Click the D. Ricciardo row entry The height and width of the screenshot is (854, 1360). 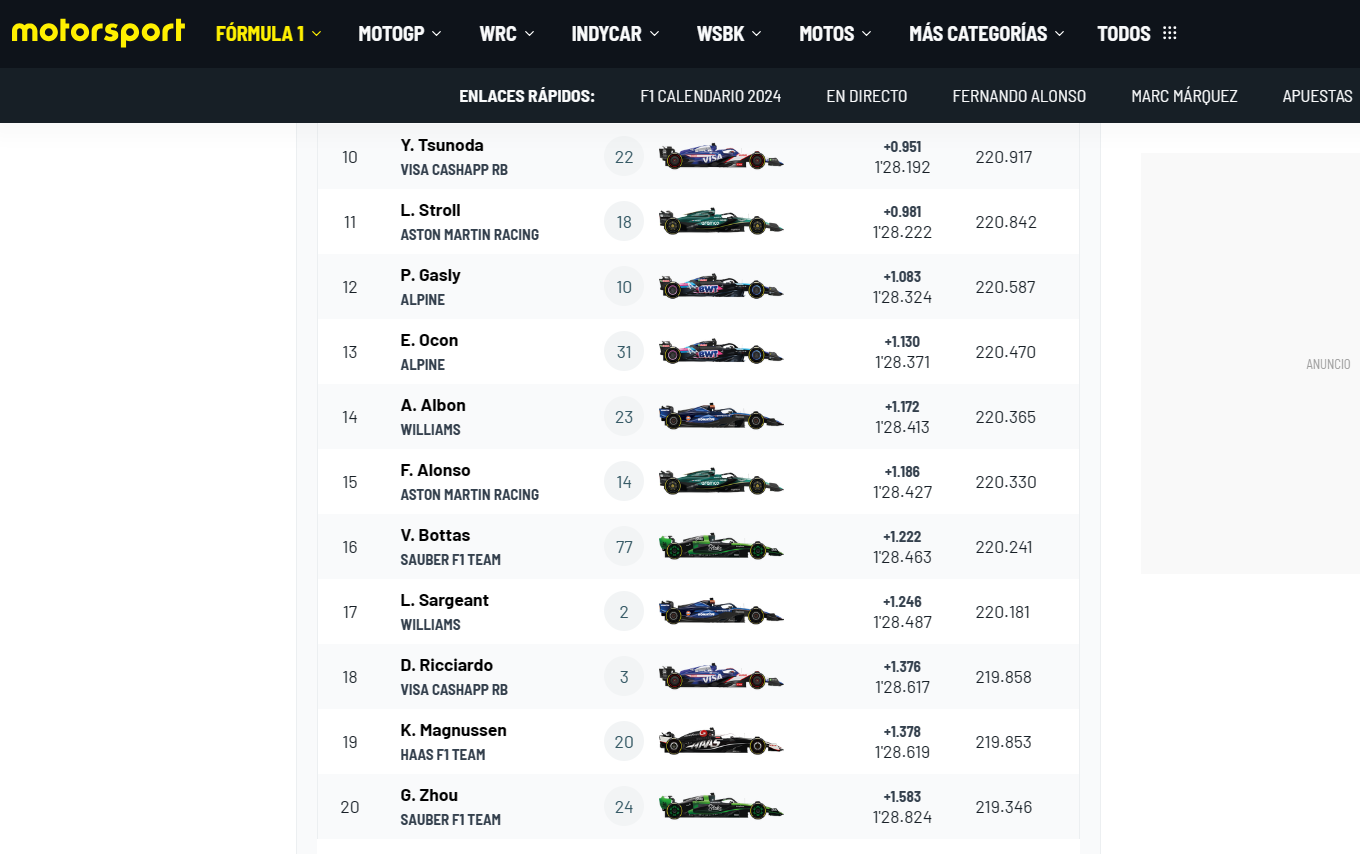[x=698, y=677]
